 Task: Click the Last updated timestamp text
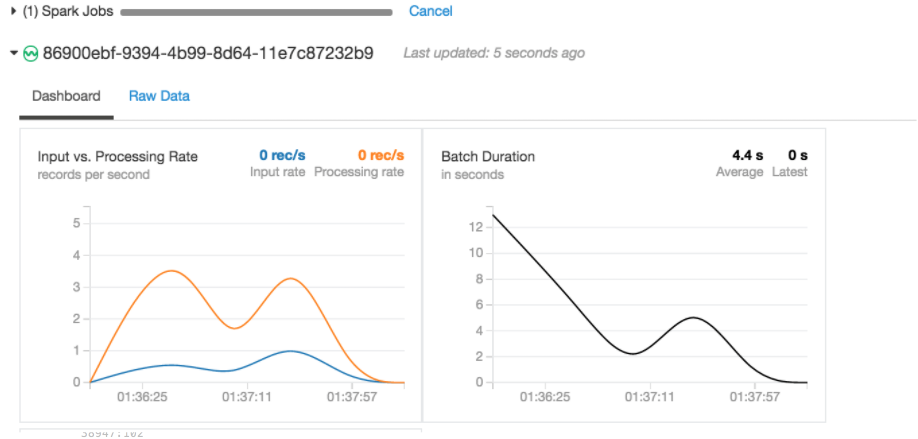point(494,53)
